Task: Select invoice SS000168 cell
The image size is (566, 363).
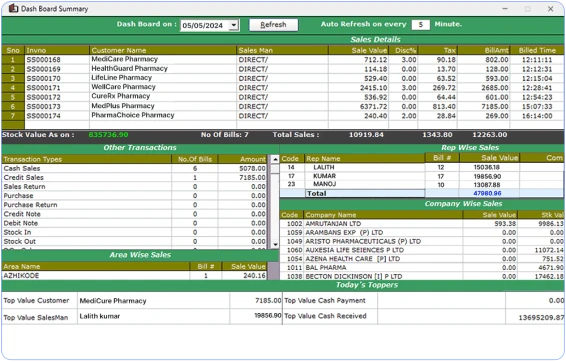Action: pyautogui.click(x=57, y=60)
